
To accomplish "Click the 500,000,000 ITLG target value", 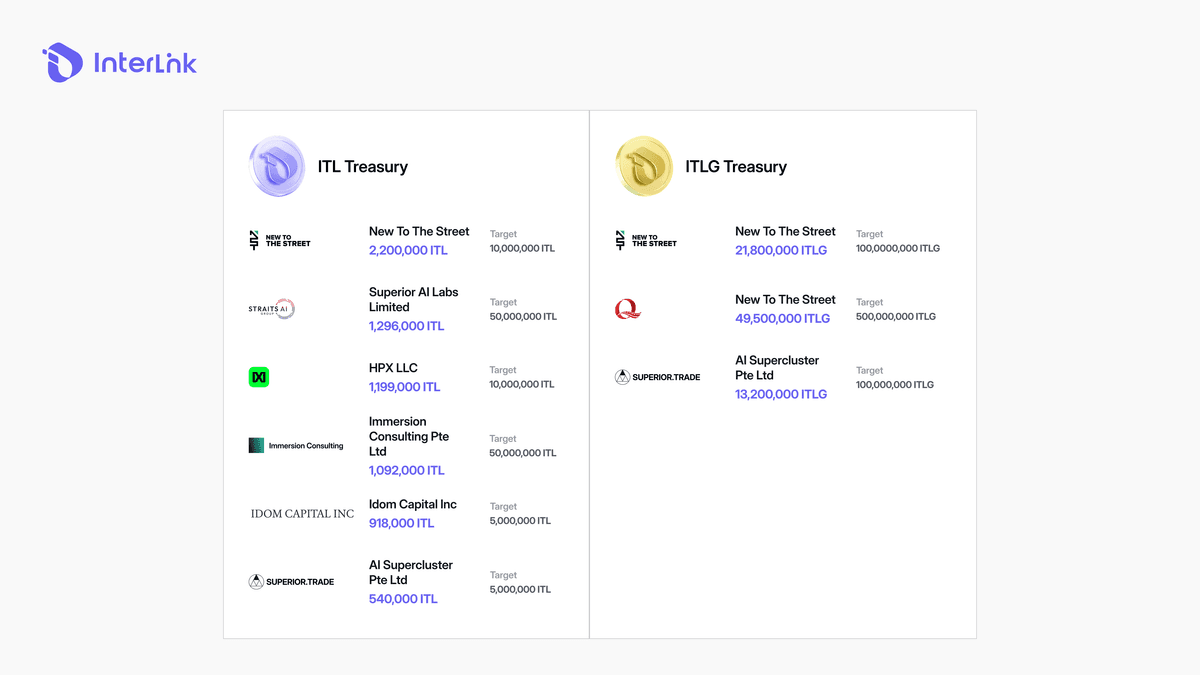I will [896, 316].
